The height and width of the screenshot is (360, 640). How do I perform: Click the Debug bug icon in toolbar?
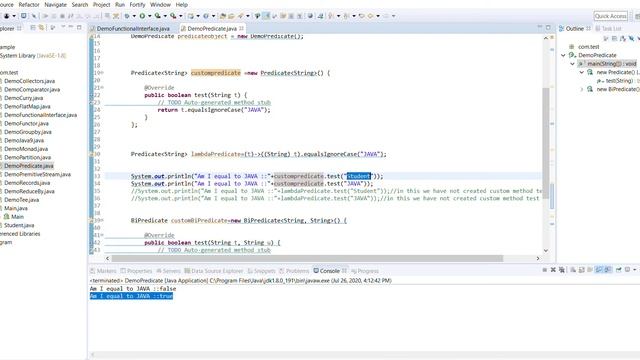click(x=127, y=16)
